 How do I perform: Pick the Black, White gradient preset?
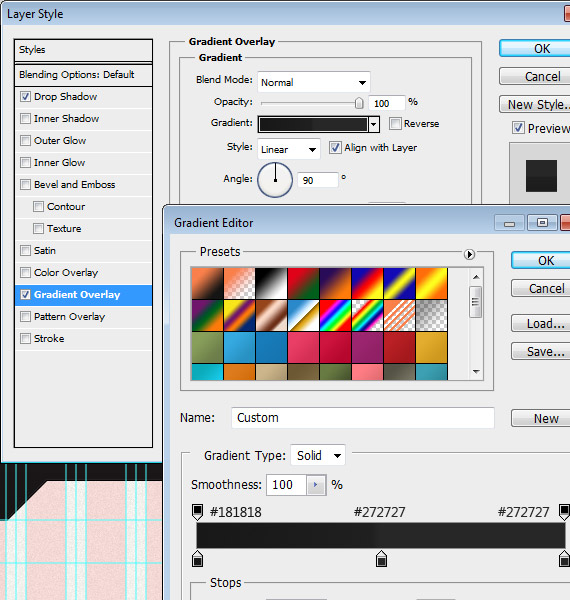(x=271, y=284)
